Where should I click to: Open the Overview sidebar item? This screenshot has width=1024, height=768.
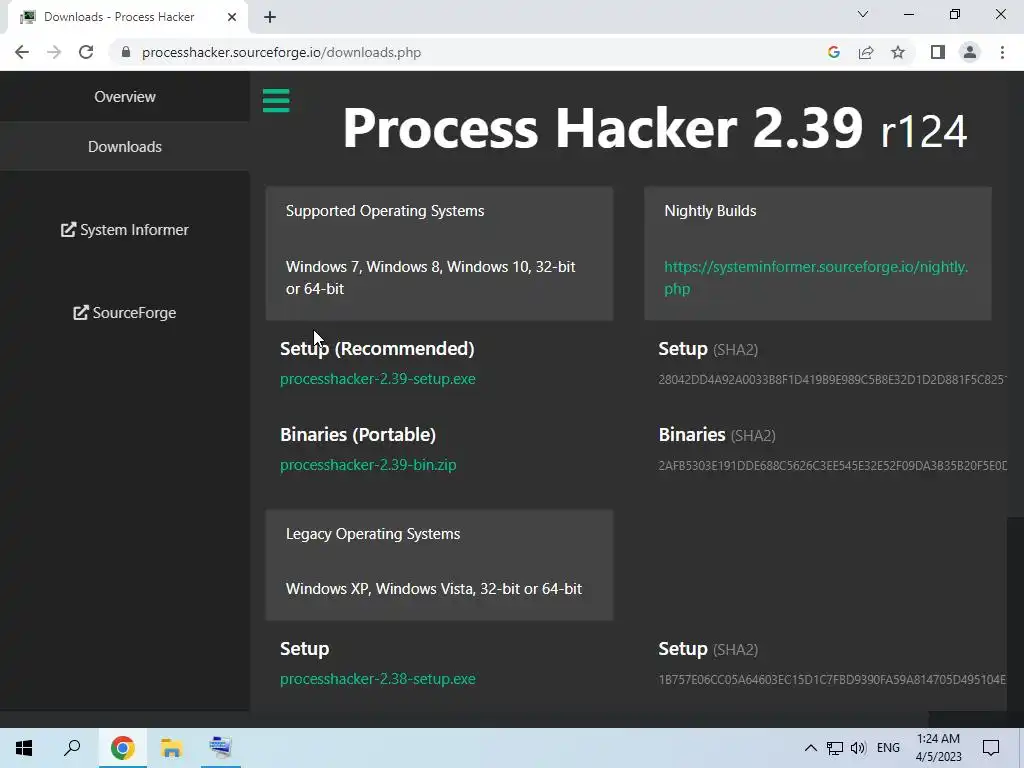(x=125, y=97)
